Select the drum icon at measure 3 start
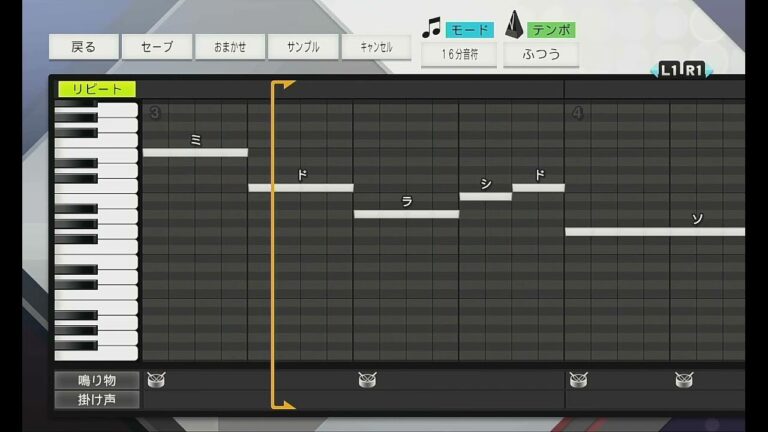Screen dimensions: 768x432 pos(155,379)
